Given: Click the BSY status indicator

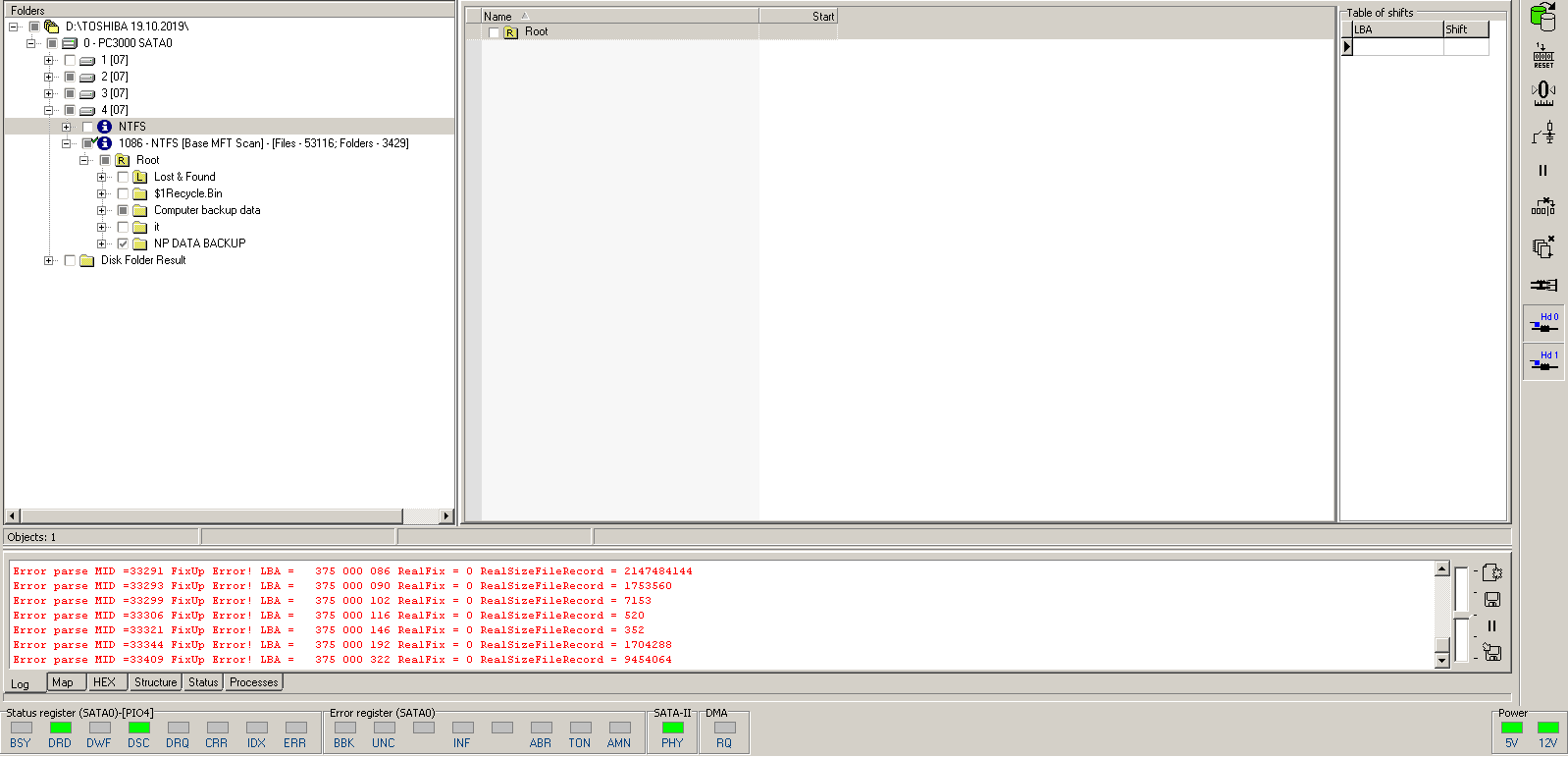Looking at the screenshot, I should click(x=21, y=728).
